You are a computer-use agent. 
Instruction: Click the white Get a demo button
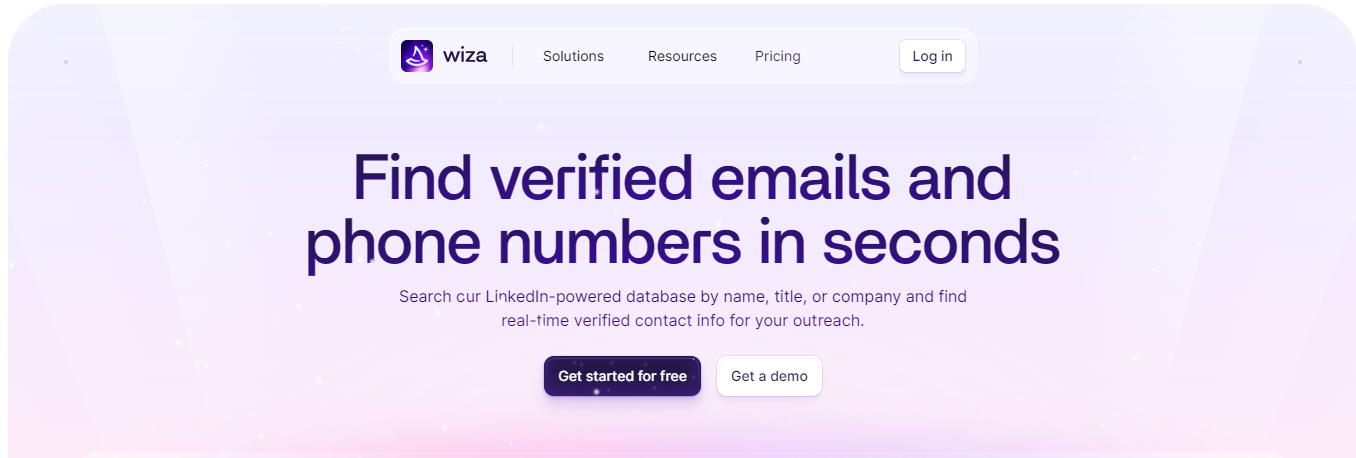(769, 376)
